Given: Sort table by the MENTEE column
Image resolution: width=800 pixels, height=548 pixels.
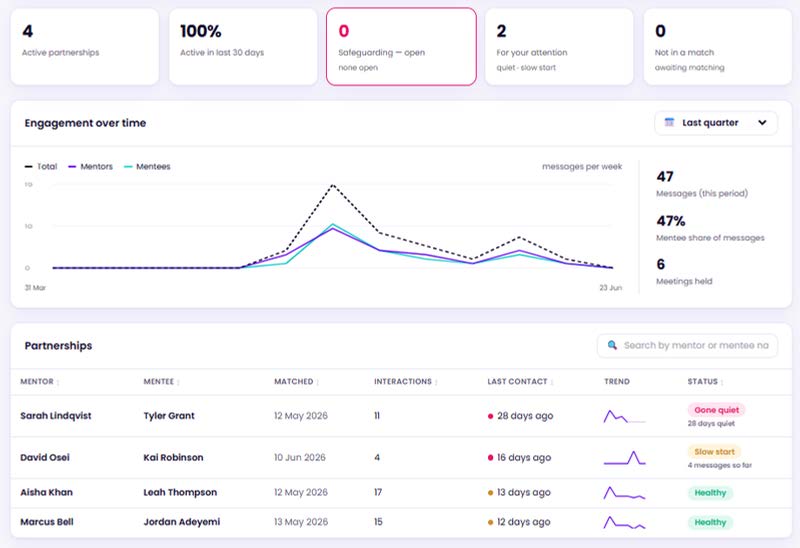Looking at the screenshot, I should tap(161, 382).
